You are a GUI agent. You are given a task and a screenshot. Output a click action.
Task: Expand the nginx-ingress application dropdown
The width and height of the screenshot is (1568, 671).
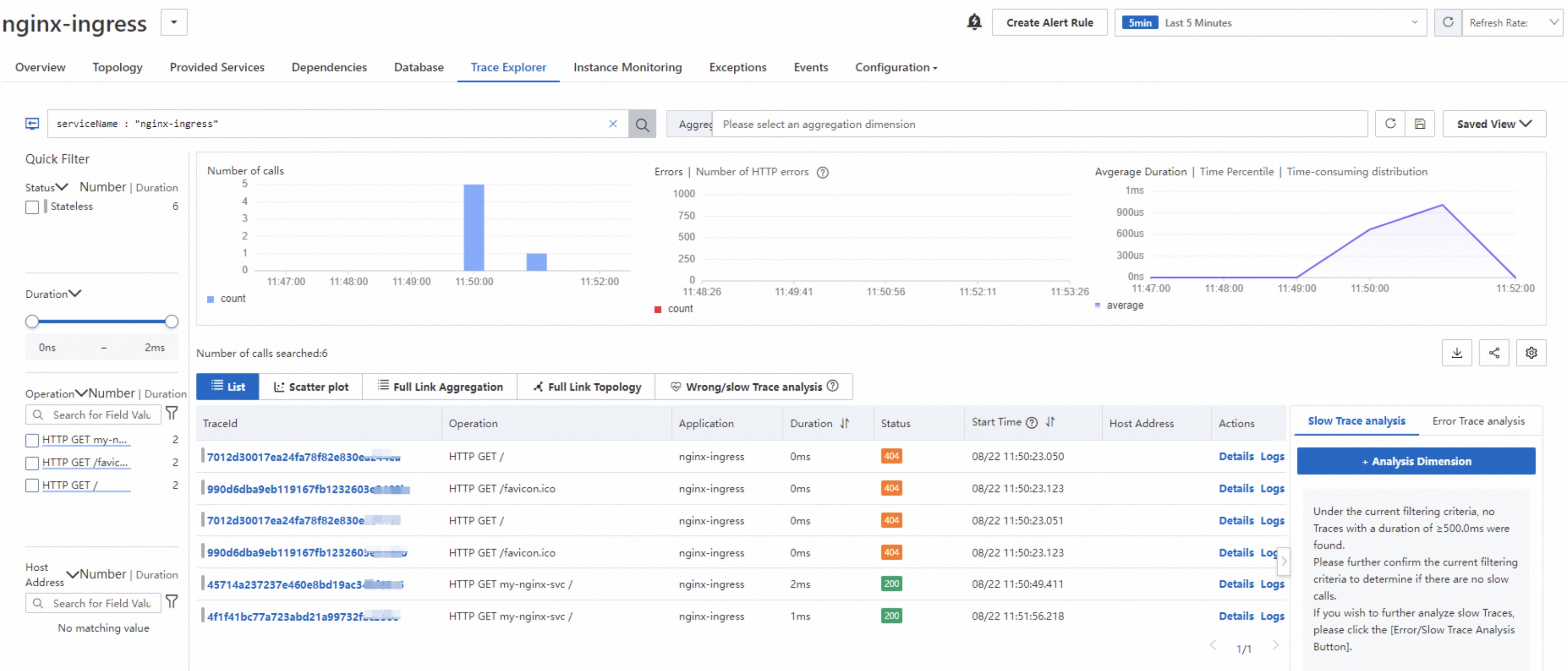coord(173,23)
